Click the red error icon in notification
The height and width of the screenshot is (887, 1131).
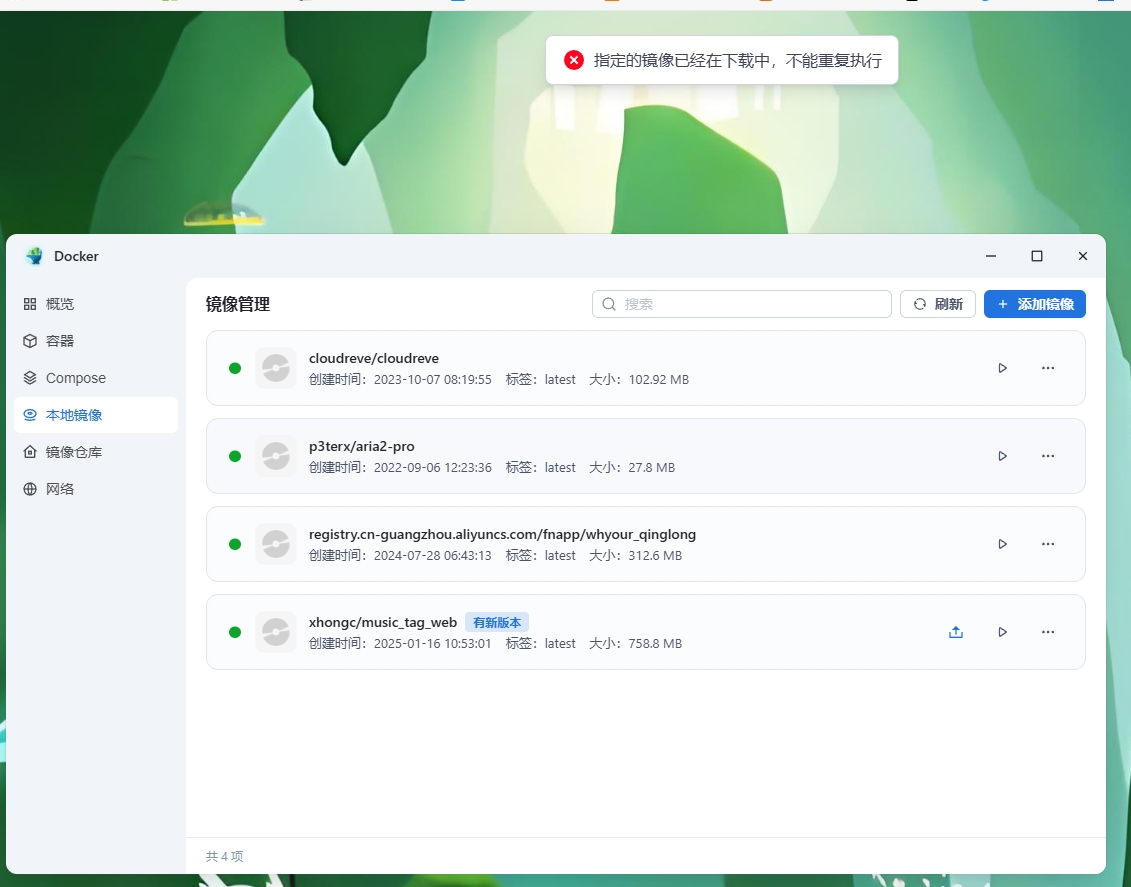pyautogui.click(x=573, y=60)
